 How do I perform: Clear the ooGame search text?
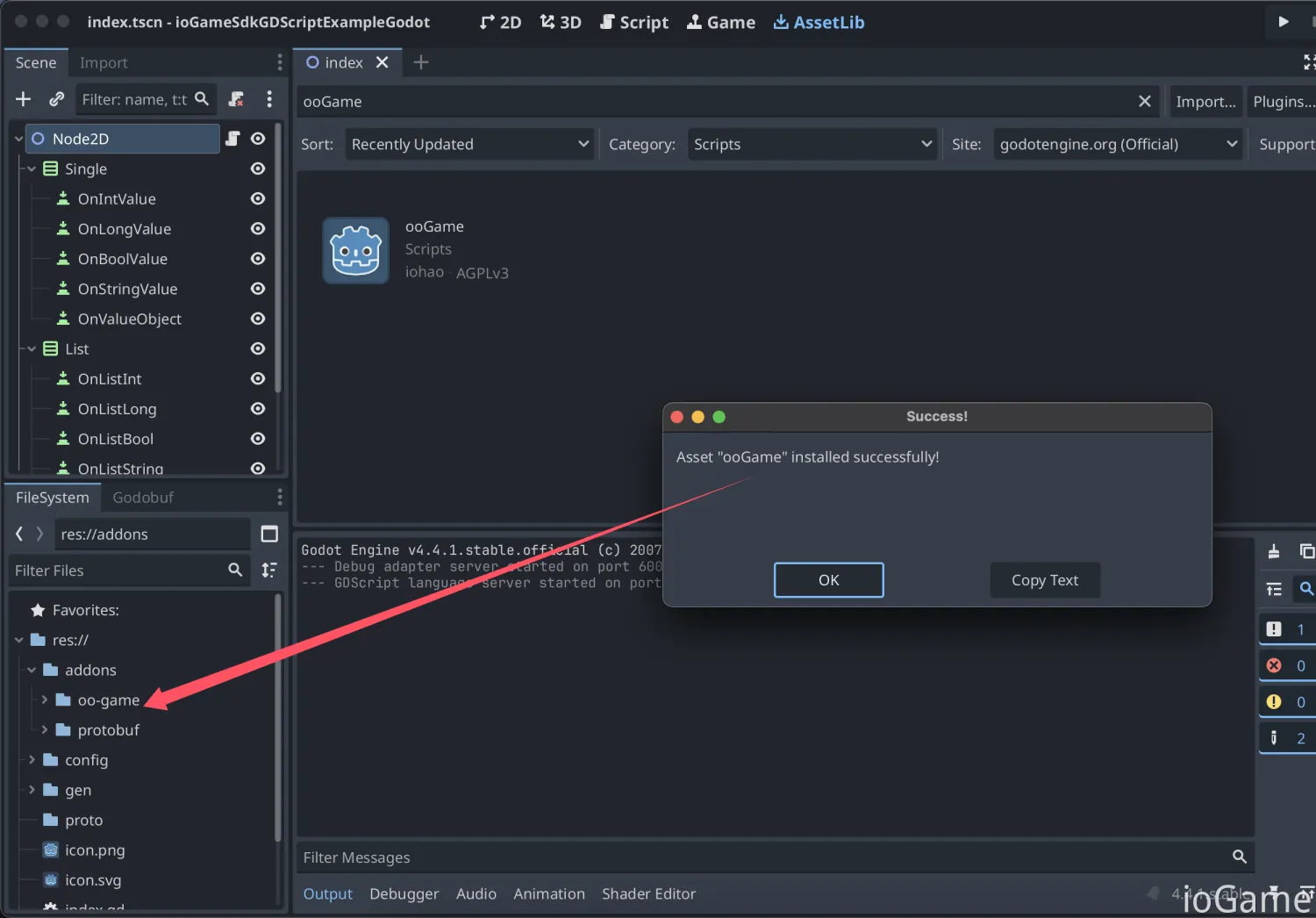coord(1144,102)
